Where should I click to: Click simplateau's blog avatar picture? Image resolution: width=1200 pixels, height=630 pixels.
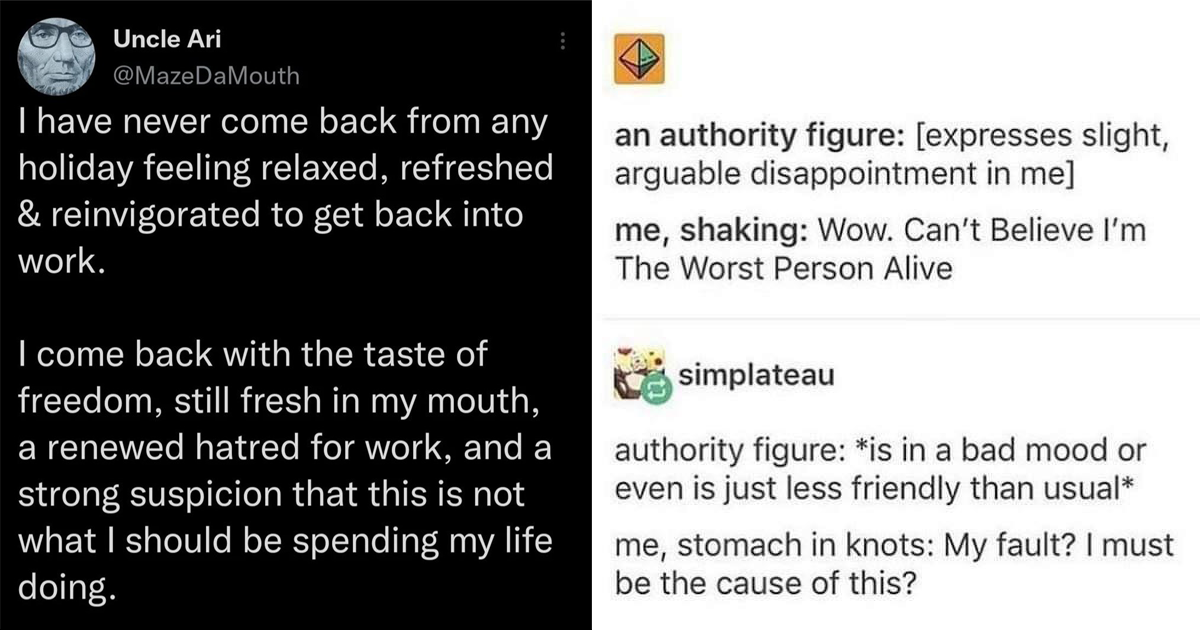coord(632,370)
